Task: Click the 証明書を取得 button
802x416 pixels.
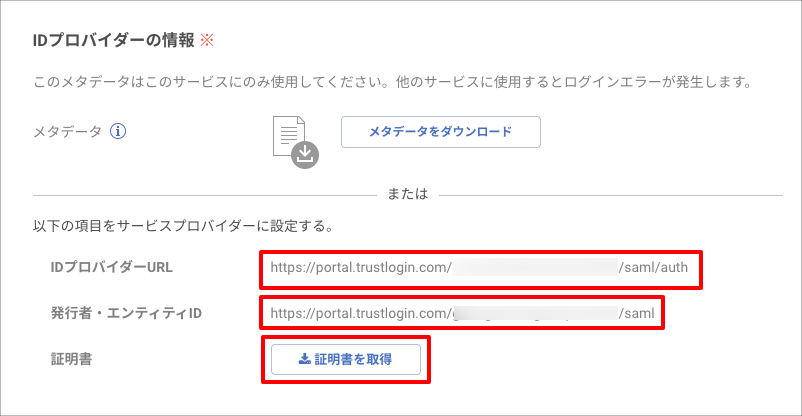Action: [x=346, y=359]
